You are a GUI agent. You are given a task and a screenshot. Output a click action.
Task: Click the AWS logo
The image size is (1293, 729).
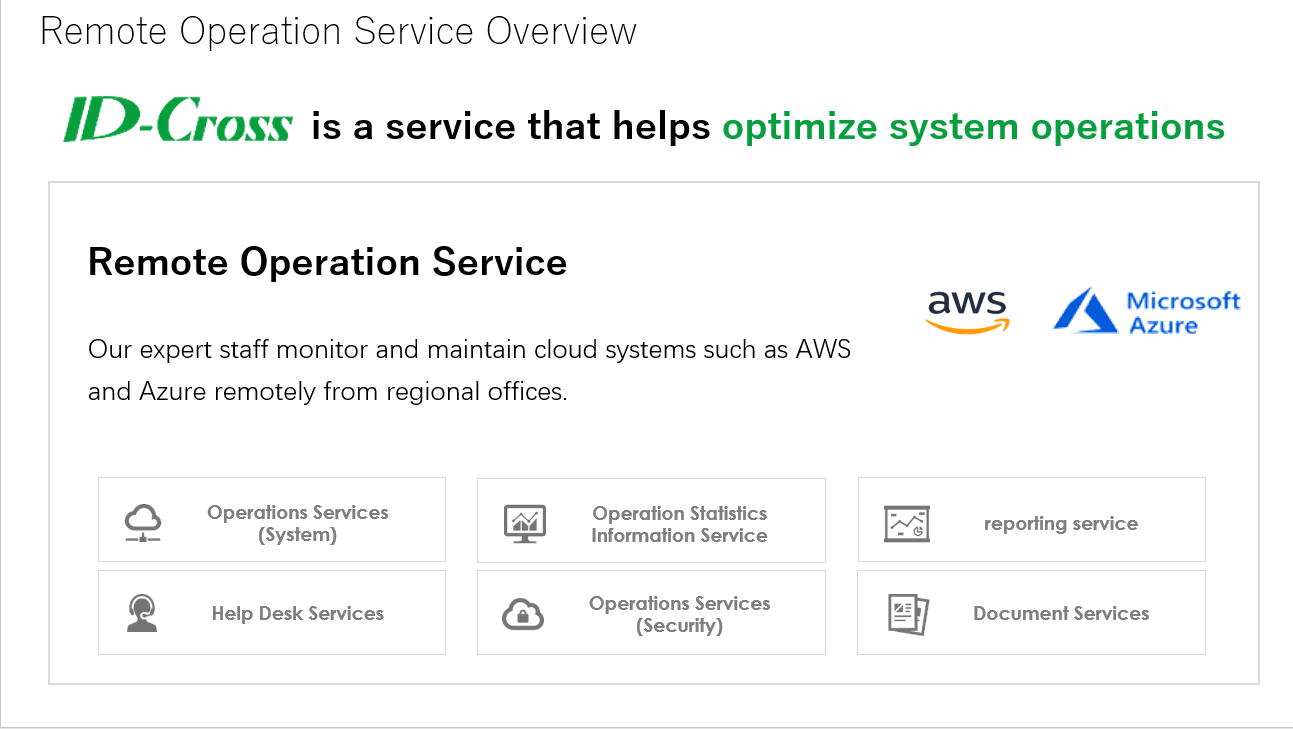point(968,312)
